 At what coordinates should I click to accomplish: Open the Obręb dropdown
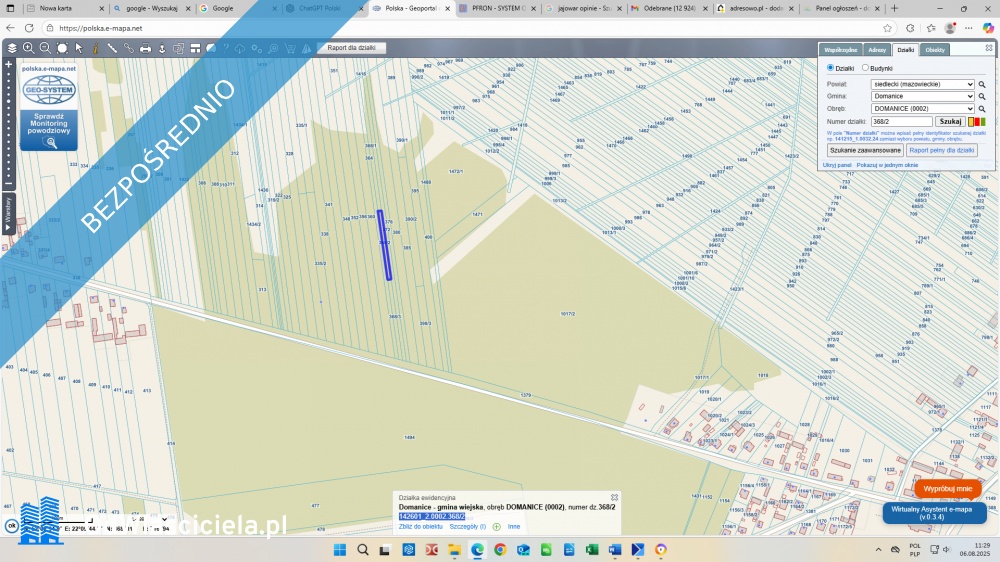point(922,109)
